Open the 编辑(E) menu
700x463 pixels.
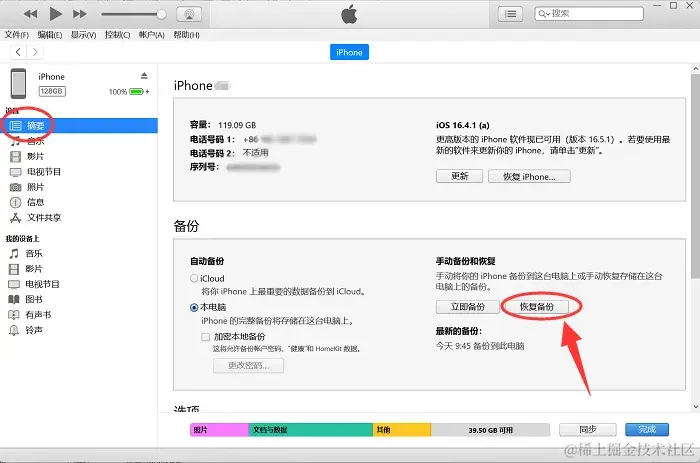tap(50, 35)
